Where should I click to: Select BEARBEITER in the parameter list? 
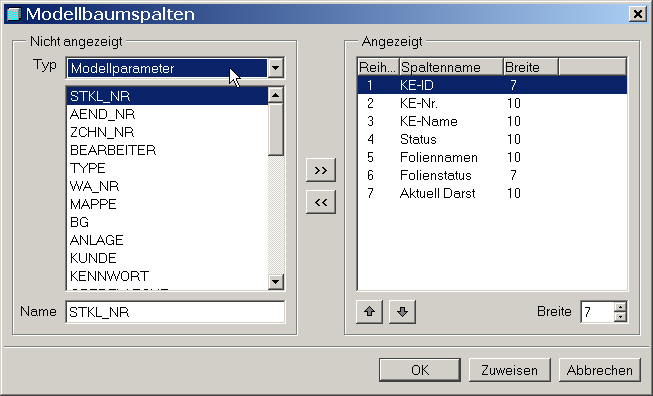tap(167, 150)
